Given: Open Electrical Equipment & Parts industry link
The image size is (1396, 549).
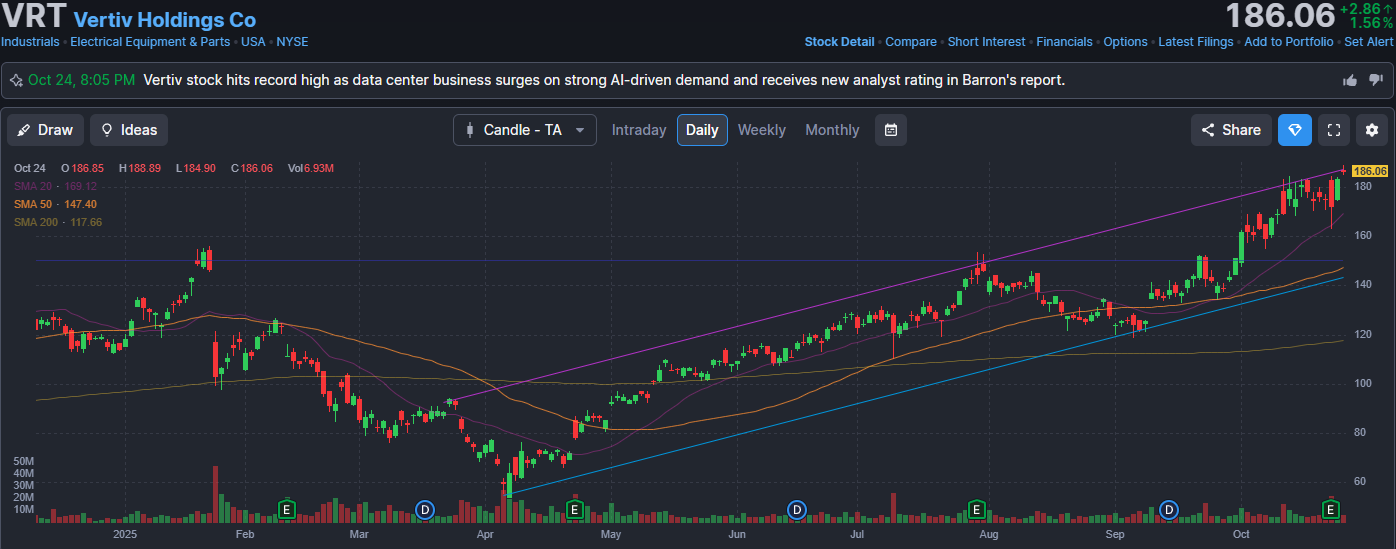Looking at the screenshot, I should point(150,42).
